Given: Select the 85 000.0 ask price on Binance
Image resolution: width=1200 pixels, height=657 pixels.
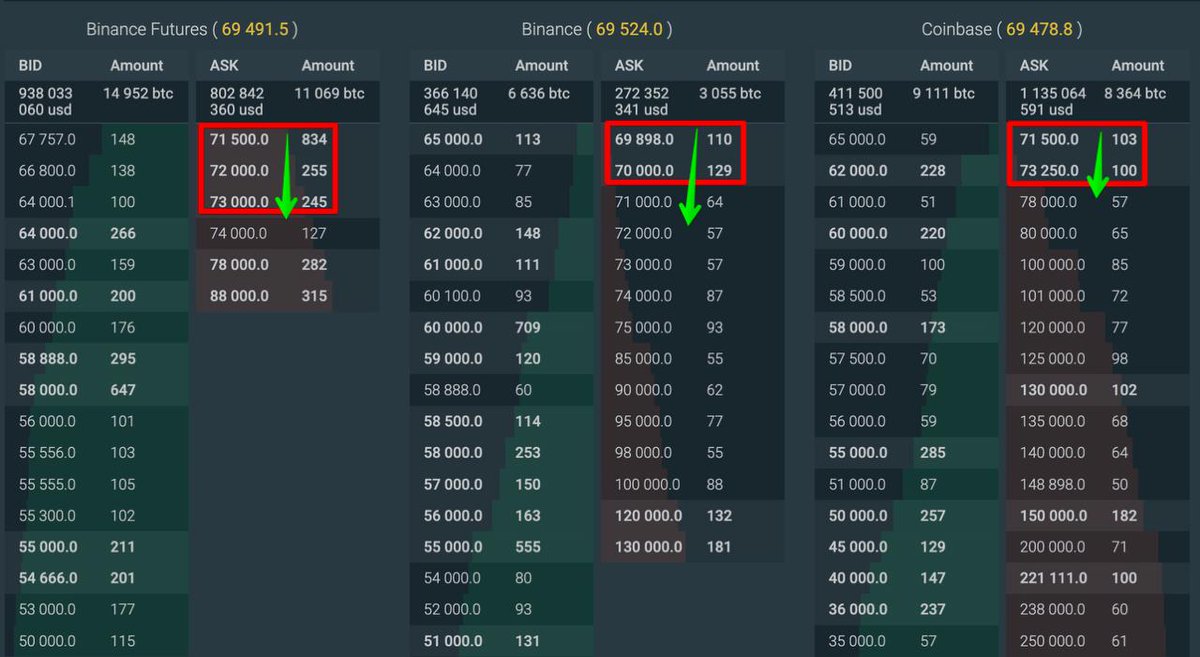Looking at the screenshot, I should (643, 358).
